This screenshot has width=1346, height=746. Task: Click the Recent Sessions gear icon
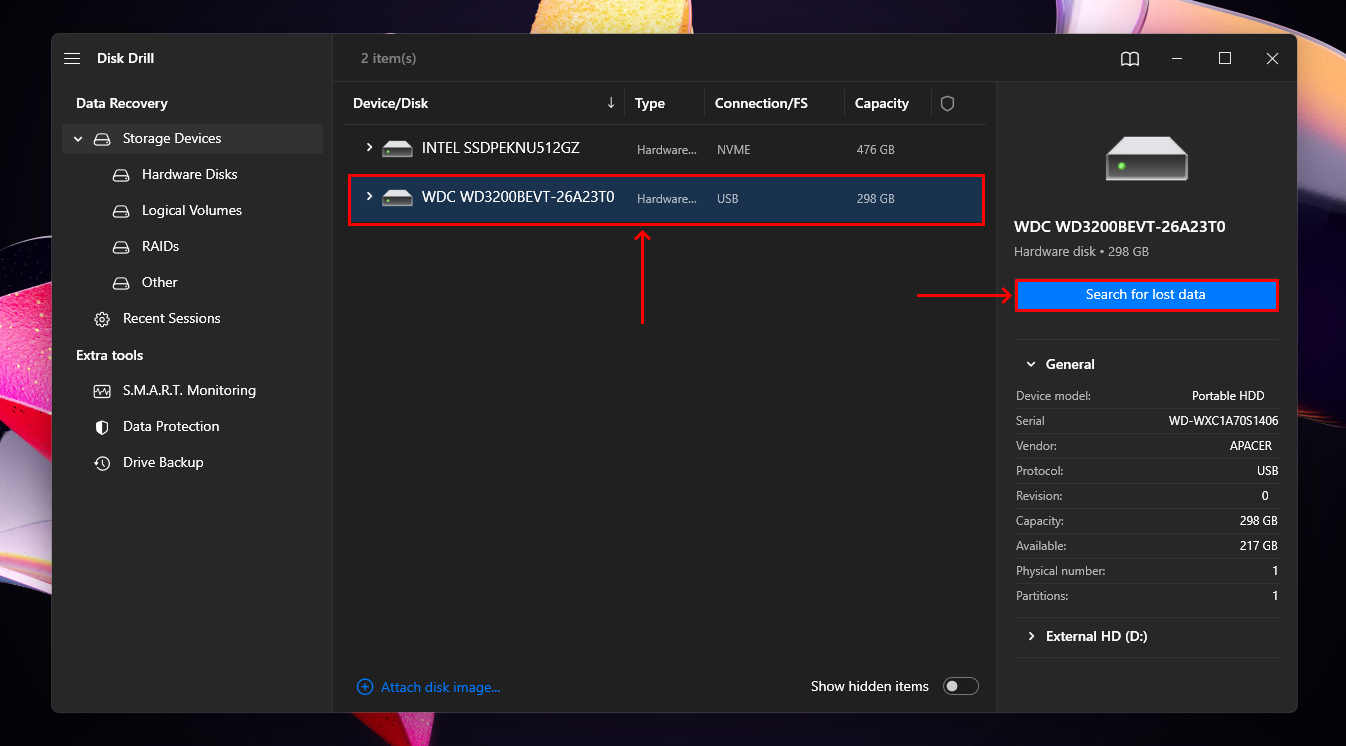click(x=102, y=319)
